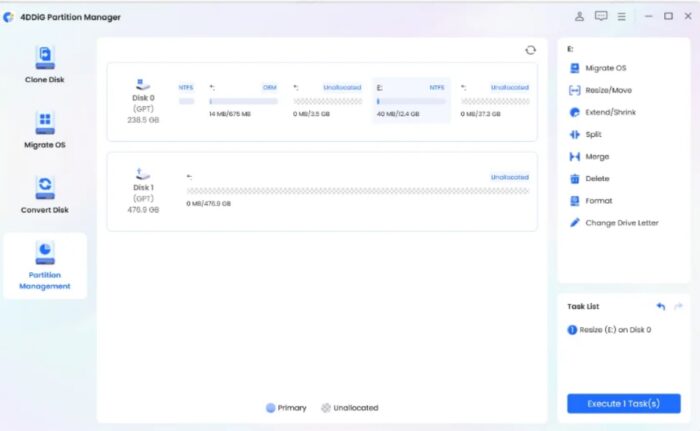
Task: Click the refresh disk list icon
Action: (x=530, y=50)
